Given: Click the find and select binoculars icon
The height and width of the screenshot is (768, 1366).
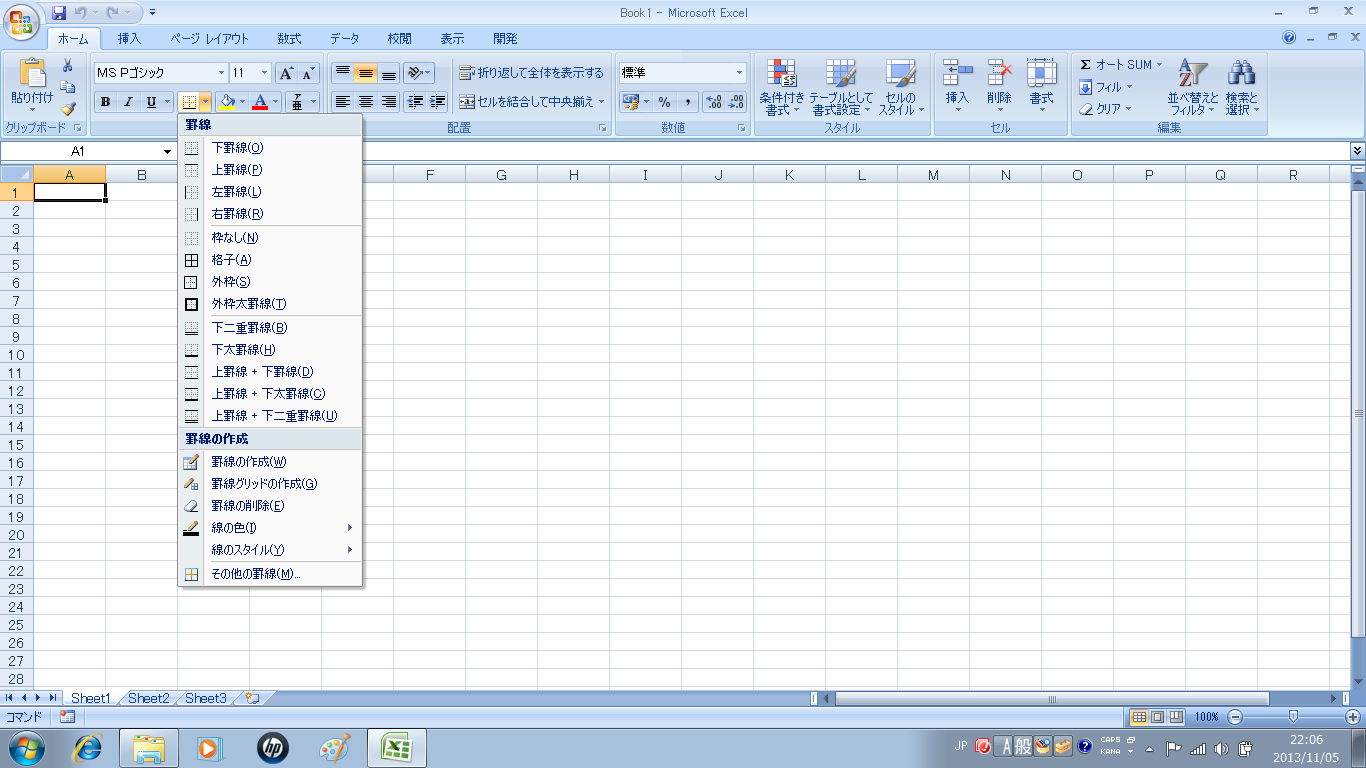Looking at the screenshot, I should coord(1241,74).
